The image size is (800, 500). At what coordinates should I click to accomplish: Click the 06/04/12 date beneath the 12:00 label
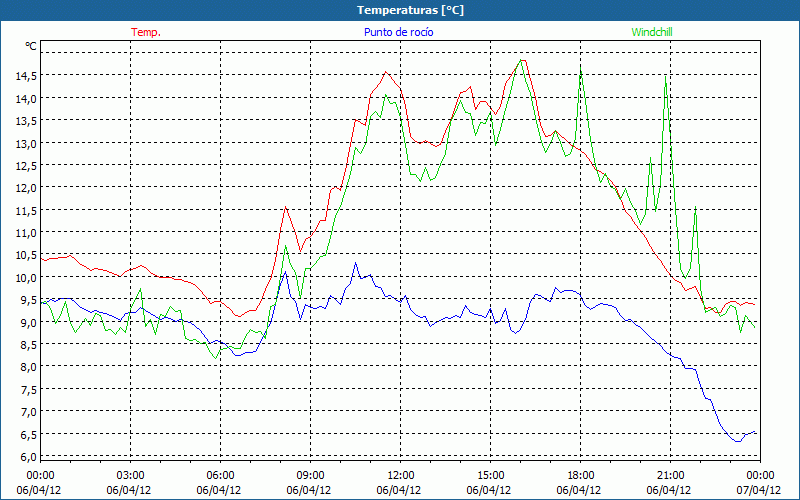click(398, 490)
